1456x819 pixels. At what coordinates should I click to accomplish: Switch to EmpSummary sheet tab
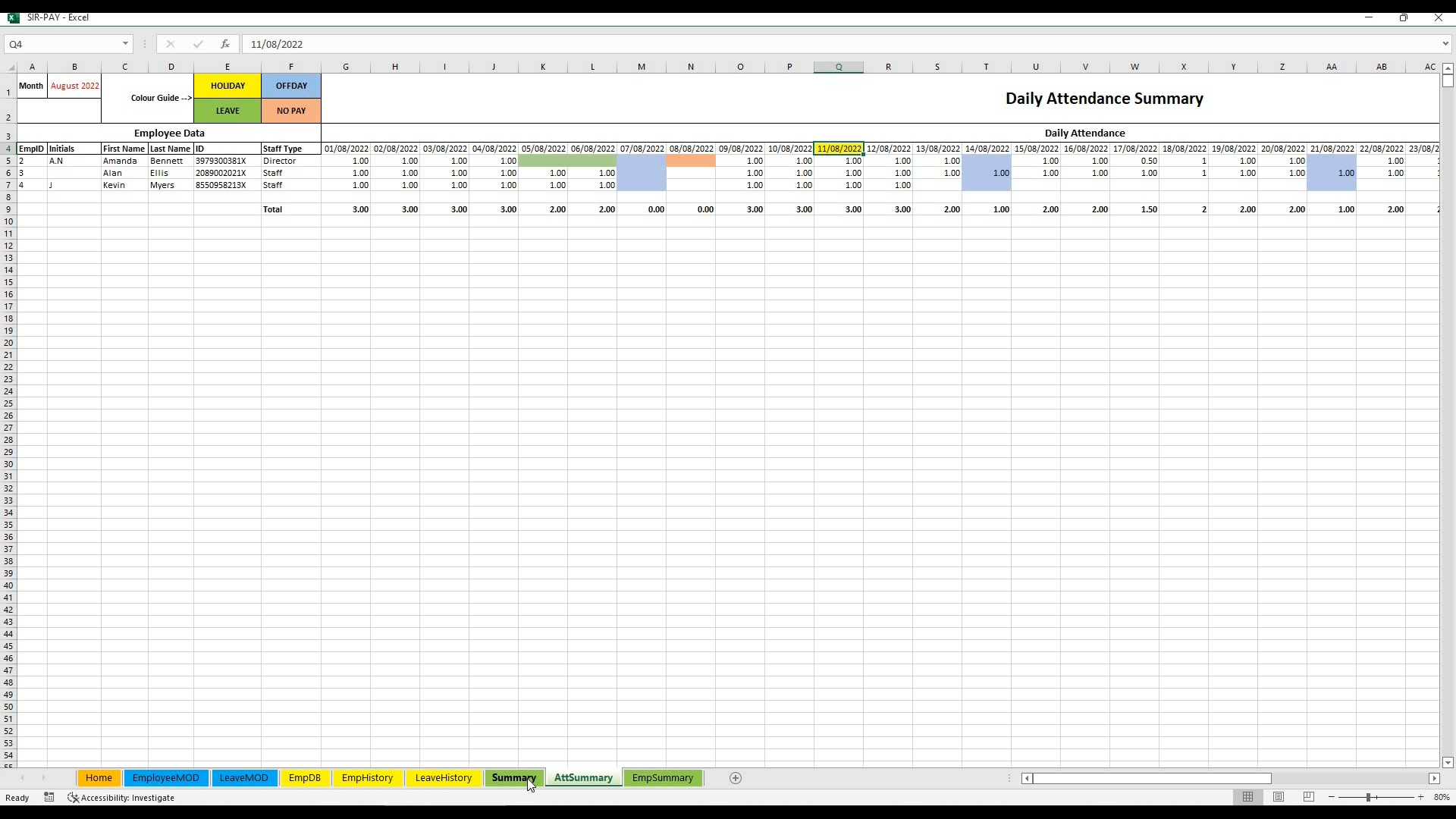[662, 778]
